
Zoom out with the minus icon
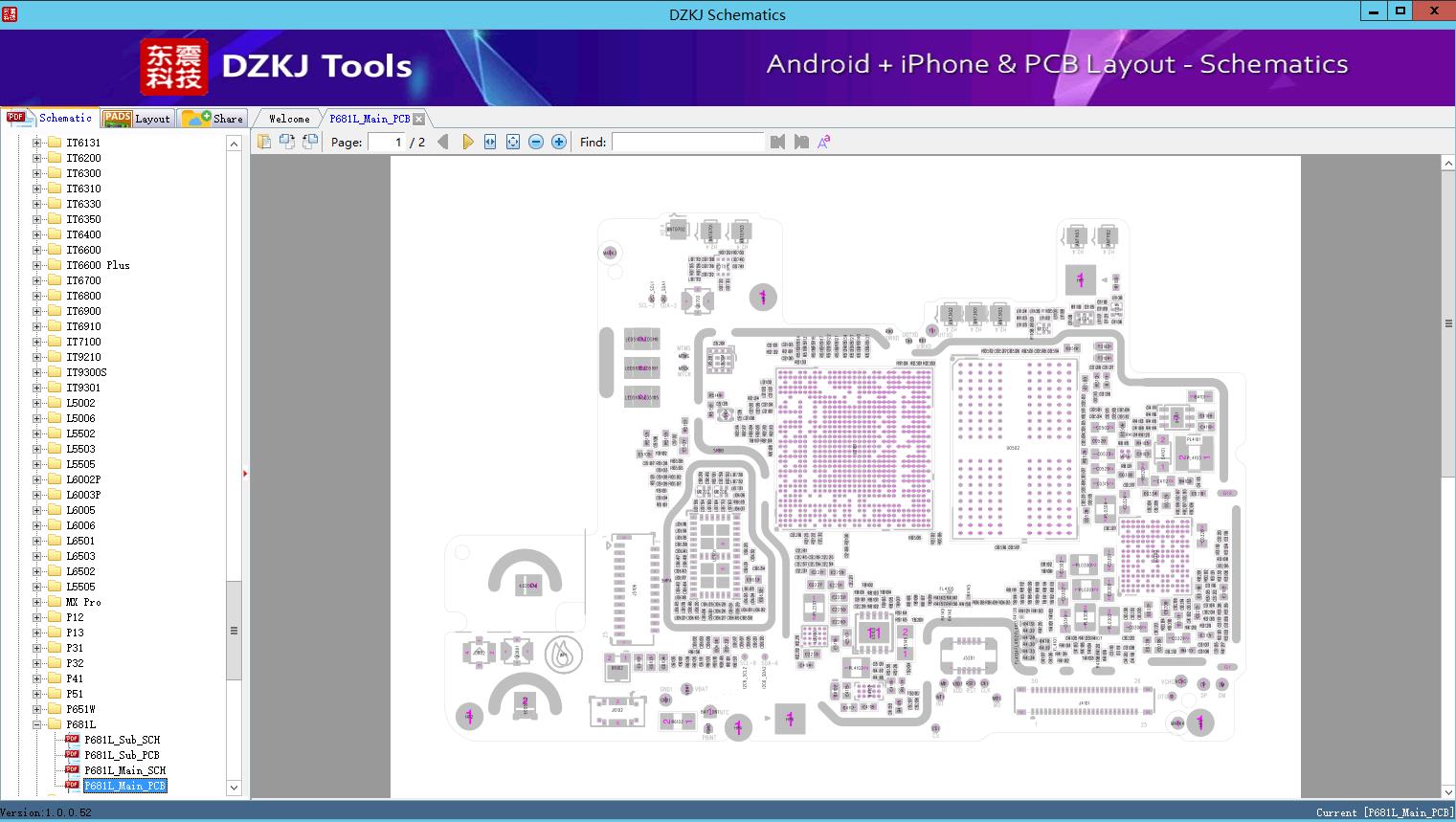pyautogui.click(x=536, y=142)
